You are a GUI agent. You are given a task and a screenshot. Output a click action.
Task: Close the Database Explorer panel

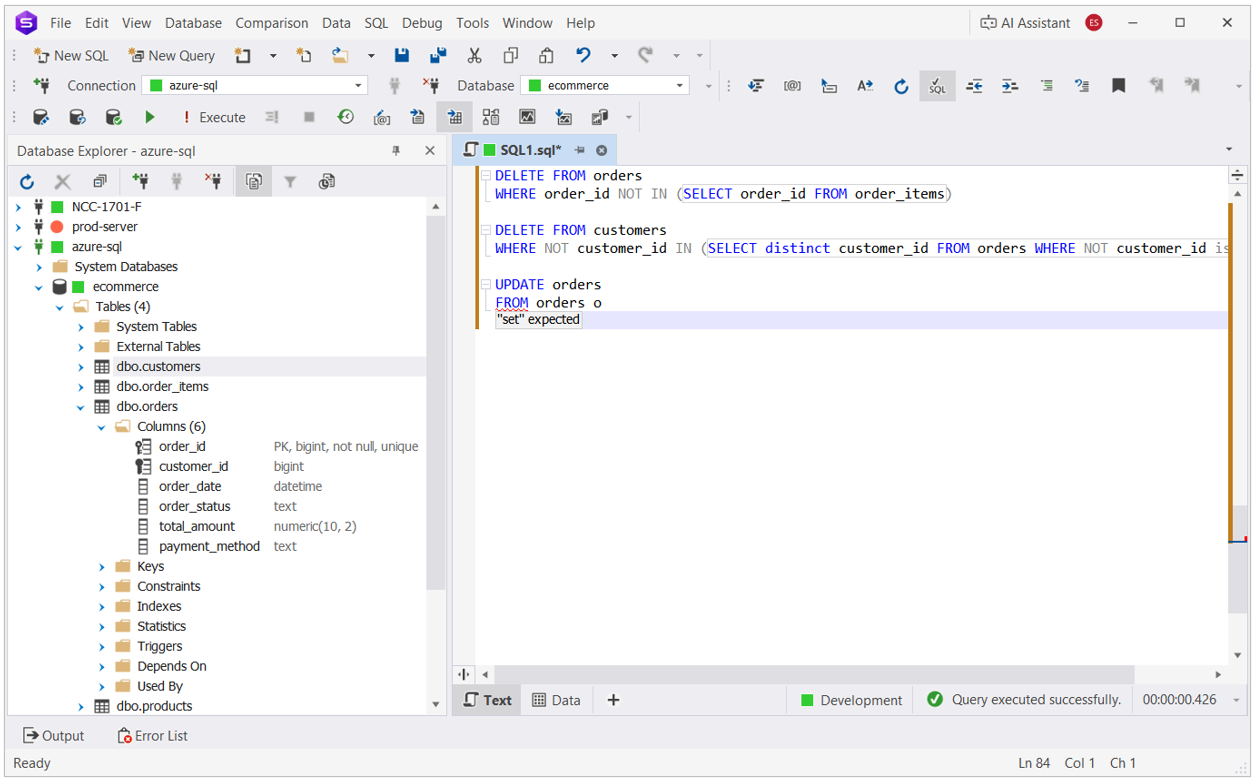tap(430, 151)
